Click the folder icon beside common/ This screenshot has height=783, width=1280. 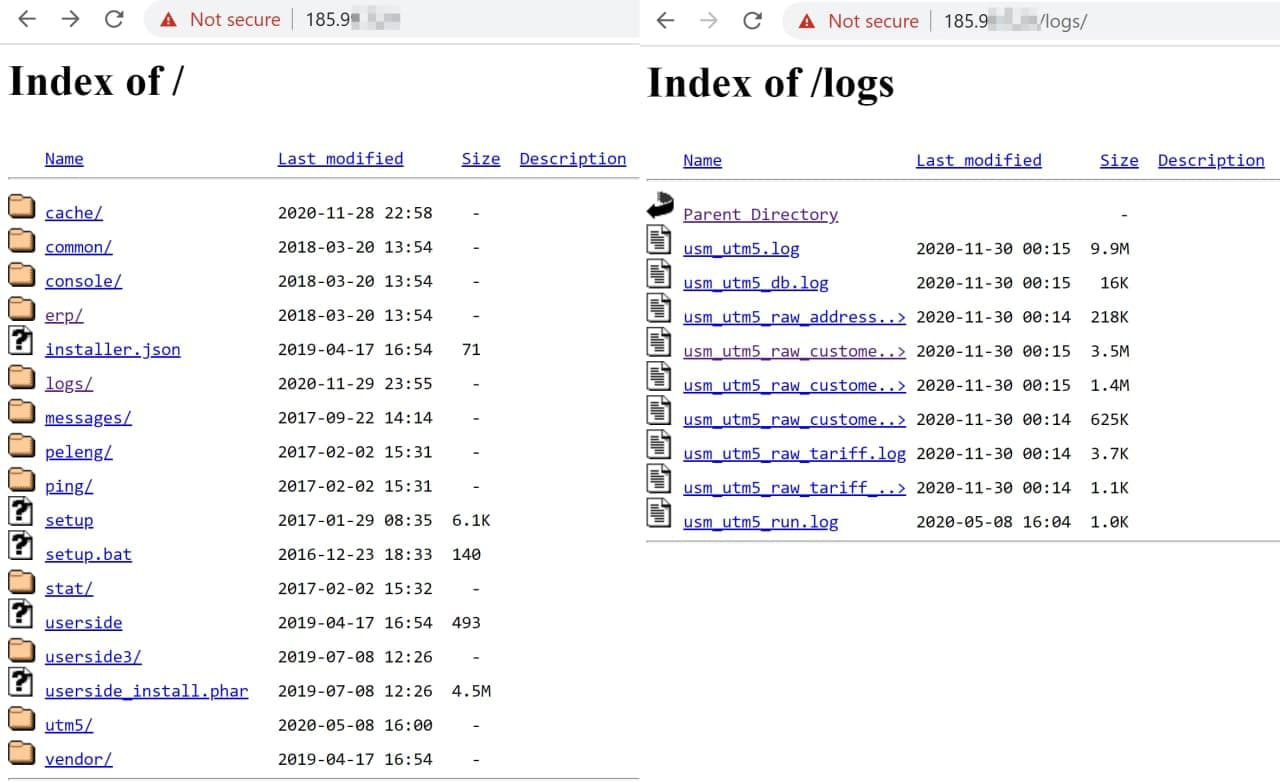21,242
